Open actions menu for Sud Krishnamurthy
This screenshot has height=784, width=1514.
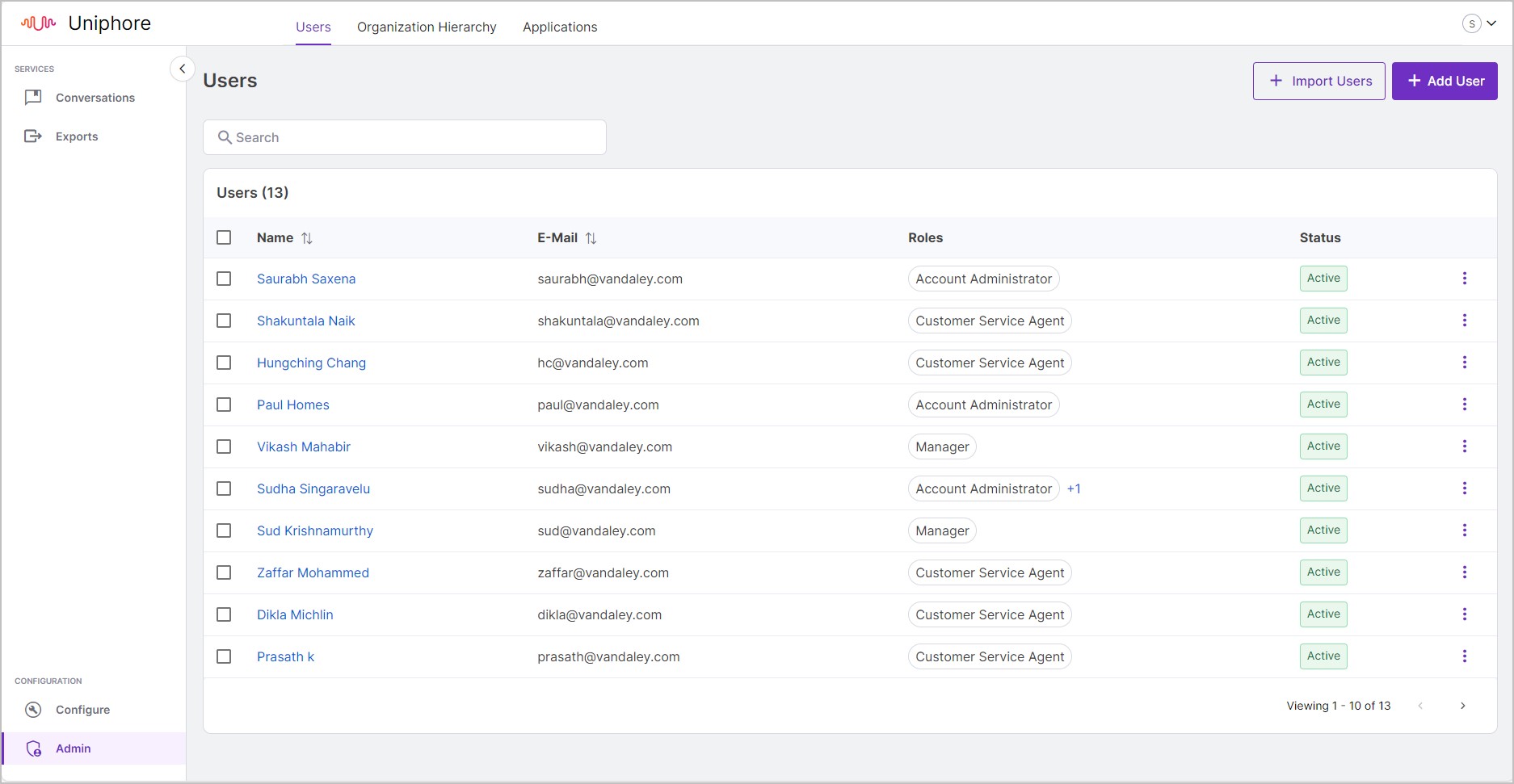1464,530
